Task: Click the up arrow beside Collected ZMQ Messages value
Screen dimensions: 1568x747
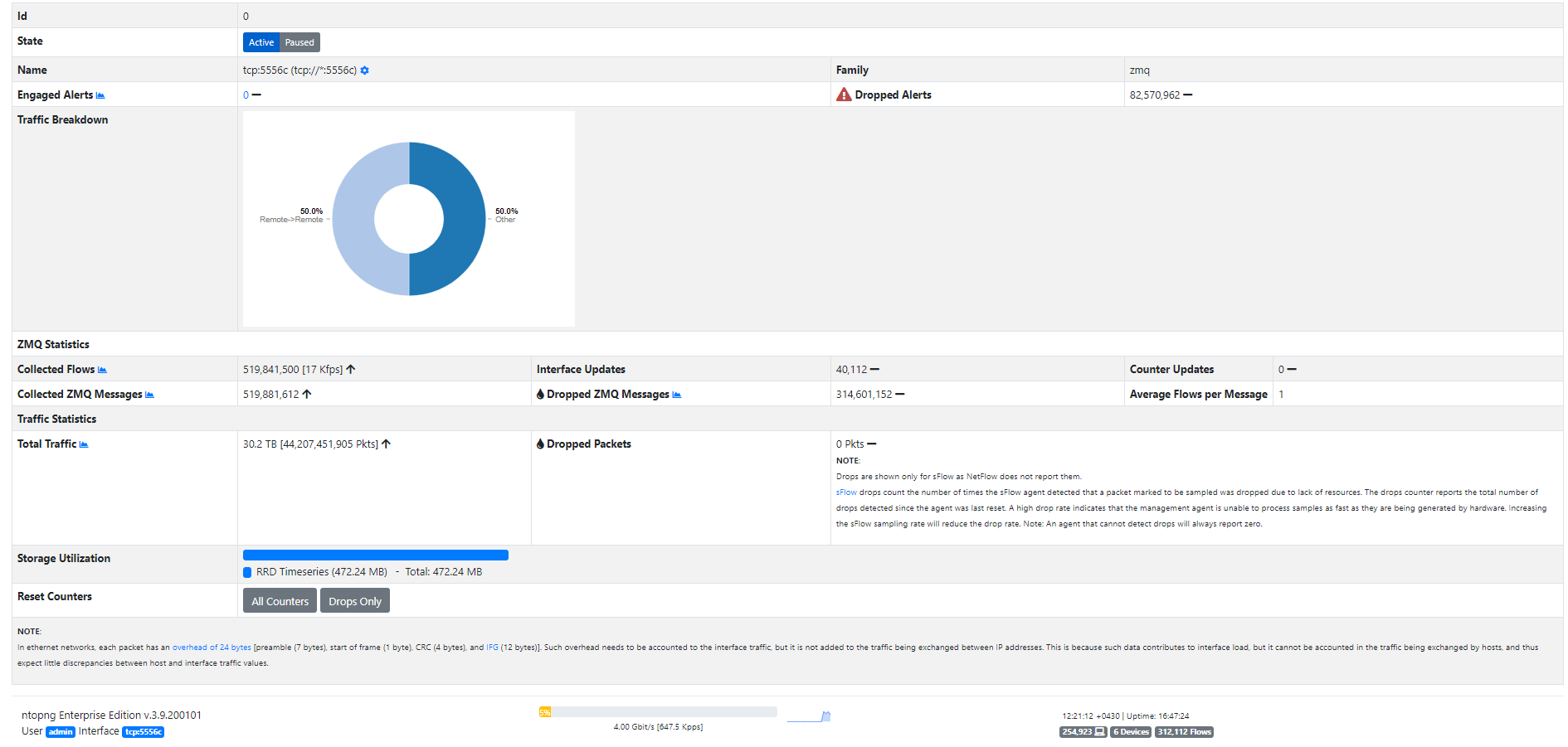Action: 307,395
